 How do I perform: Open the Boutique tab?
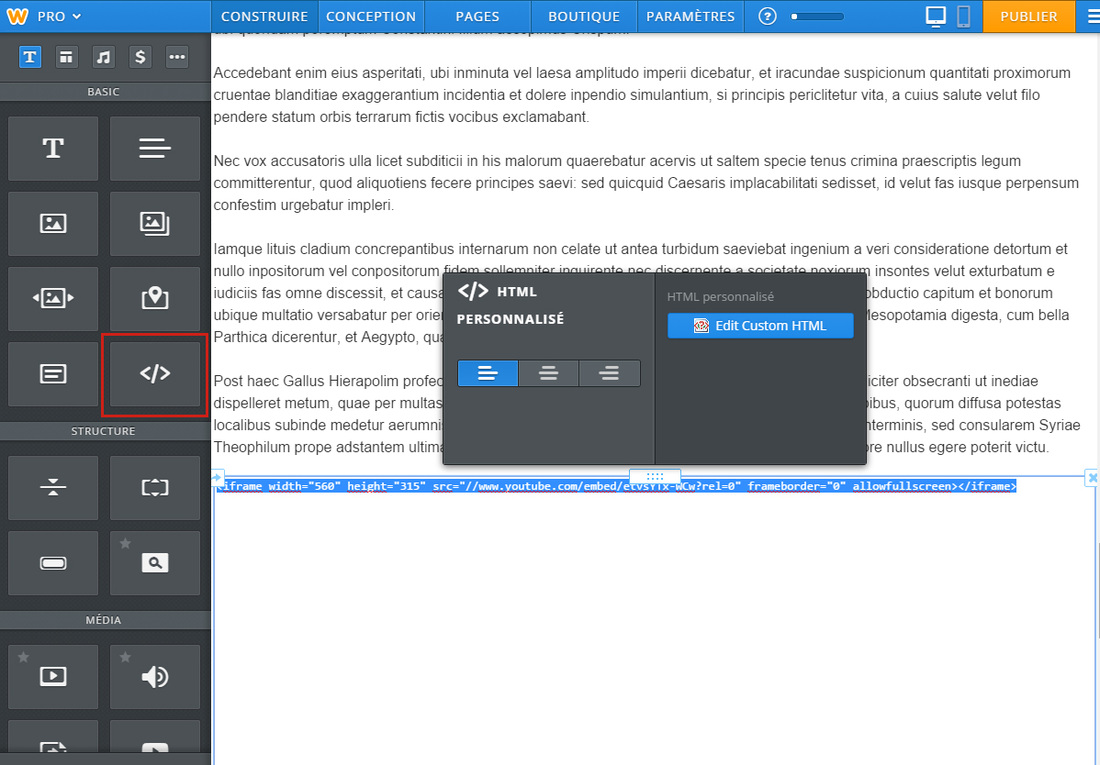[584, 16]
